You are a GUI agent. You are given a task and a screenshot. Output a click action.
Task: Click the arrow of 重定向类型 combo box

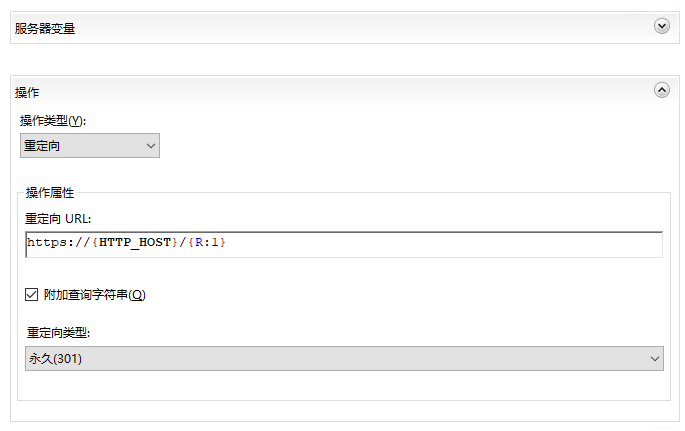click(x=655, y=358)
